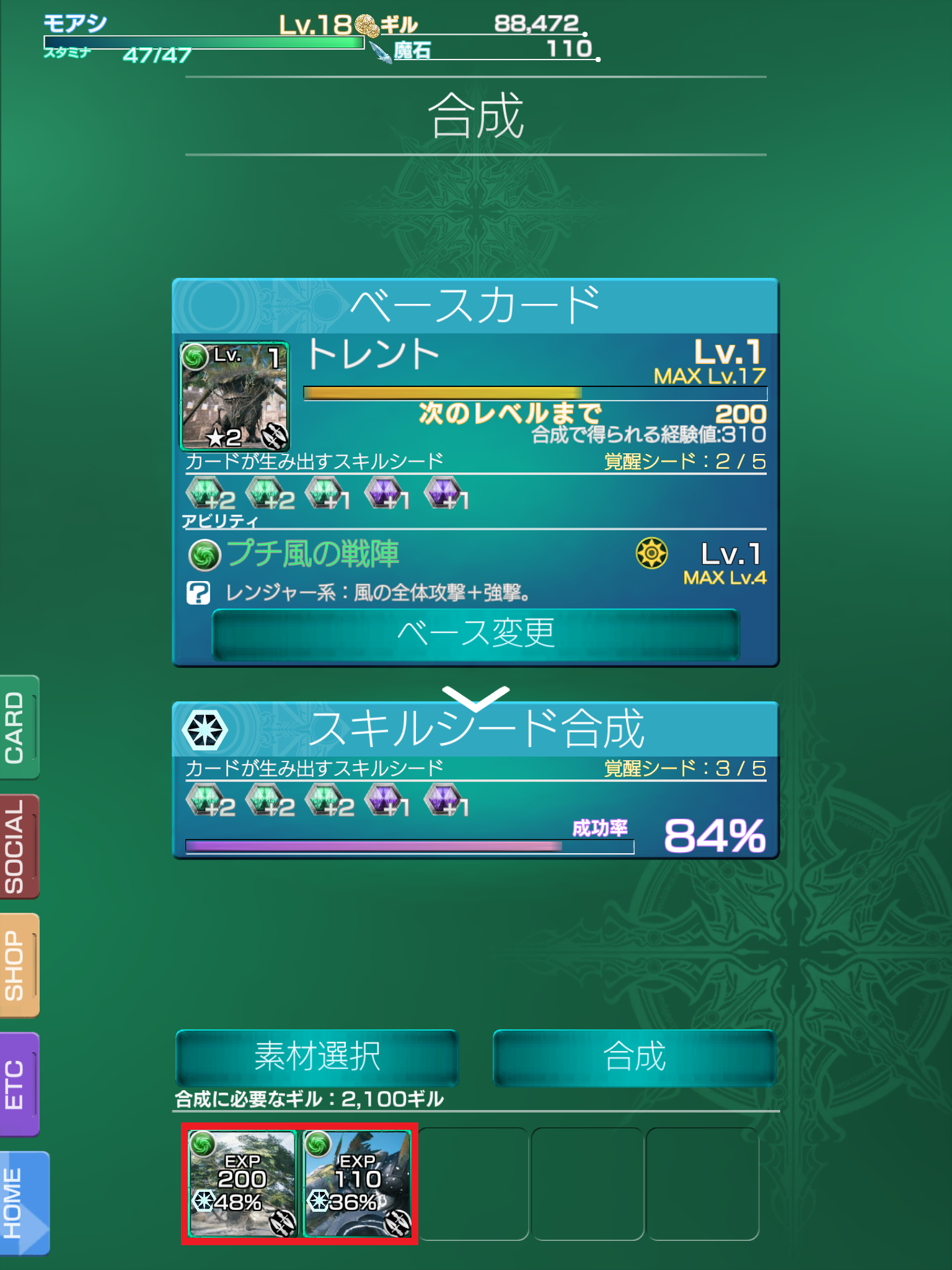
Task: Tap the 素材選択 button
Action: click(317, 1057)
